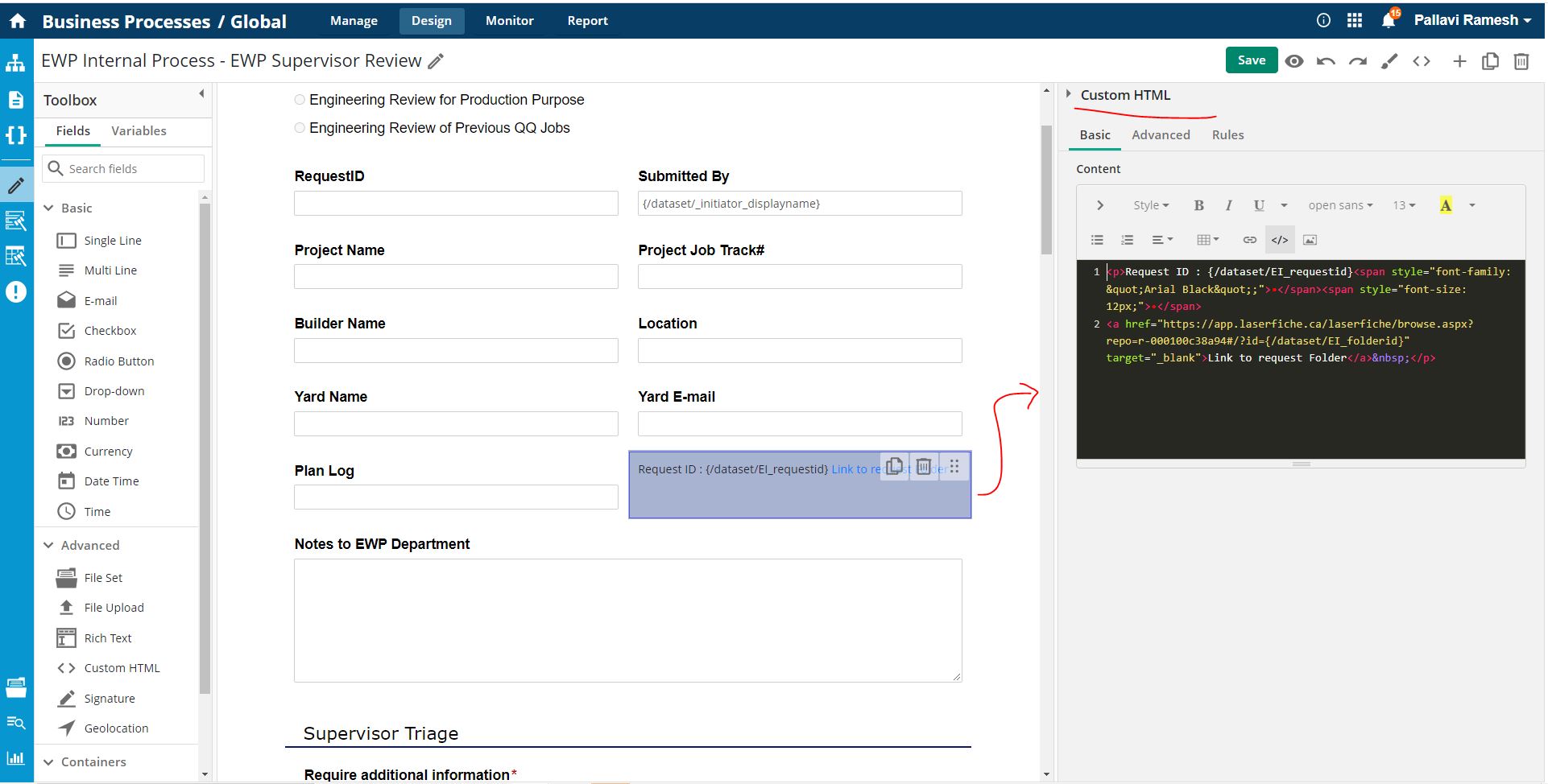Screen dimensions: 1548x784
Task: Collapse the Advanced toolbox section
Action: pyautogui.click(x=49, y=545)
